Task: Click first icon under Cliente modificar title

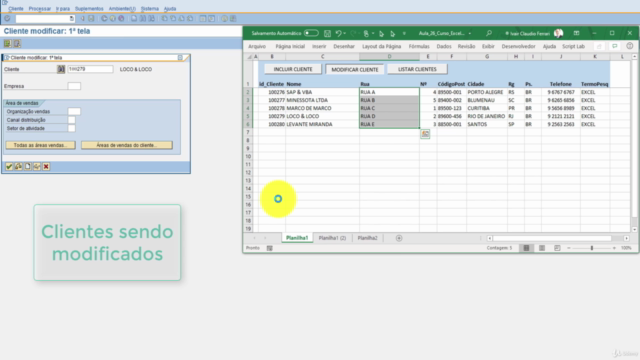Action: point(7,43)
